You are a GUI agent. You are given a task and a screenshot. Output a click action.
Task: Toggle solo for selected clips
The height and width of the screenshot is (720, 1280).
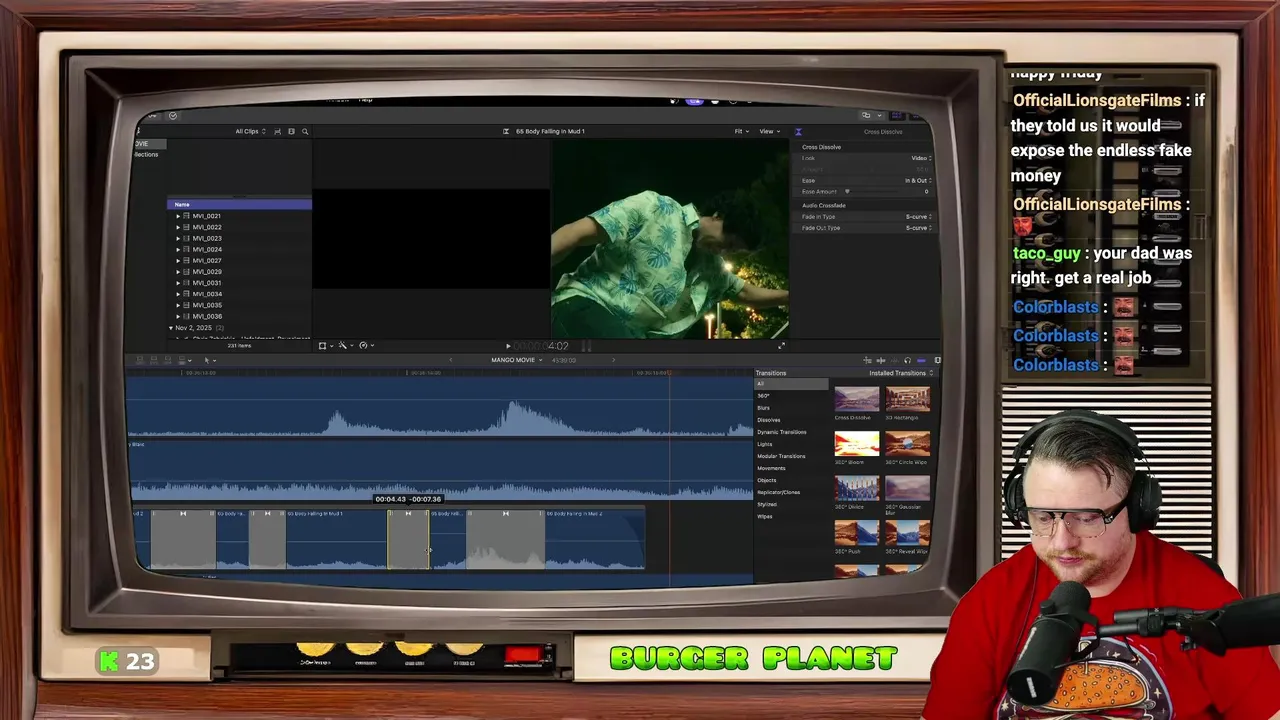click(x=894, y=360)
